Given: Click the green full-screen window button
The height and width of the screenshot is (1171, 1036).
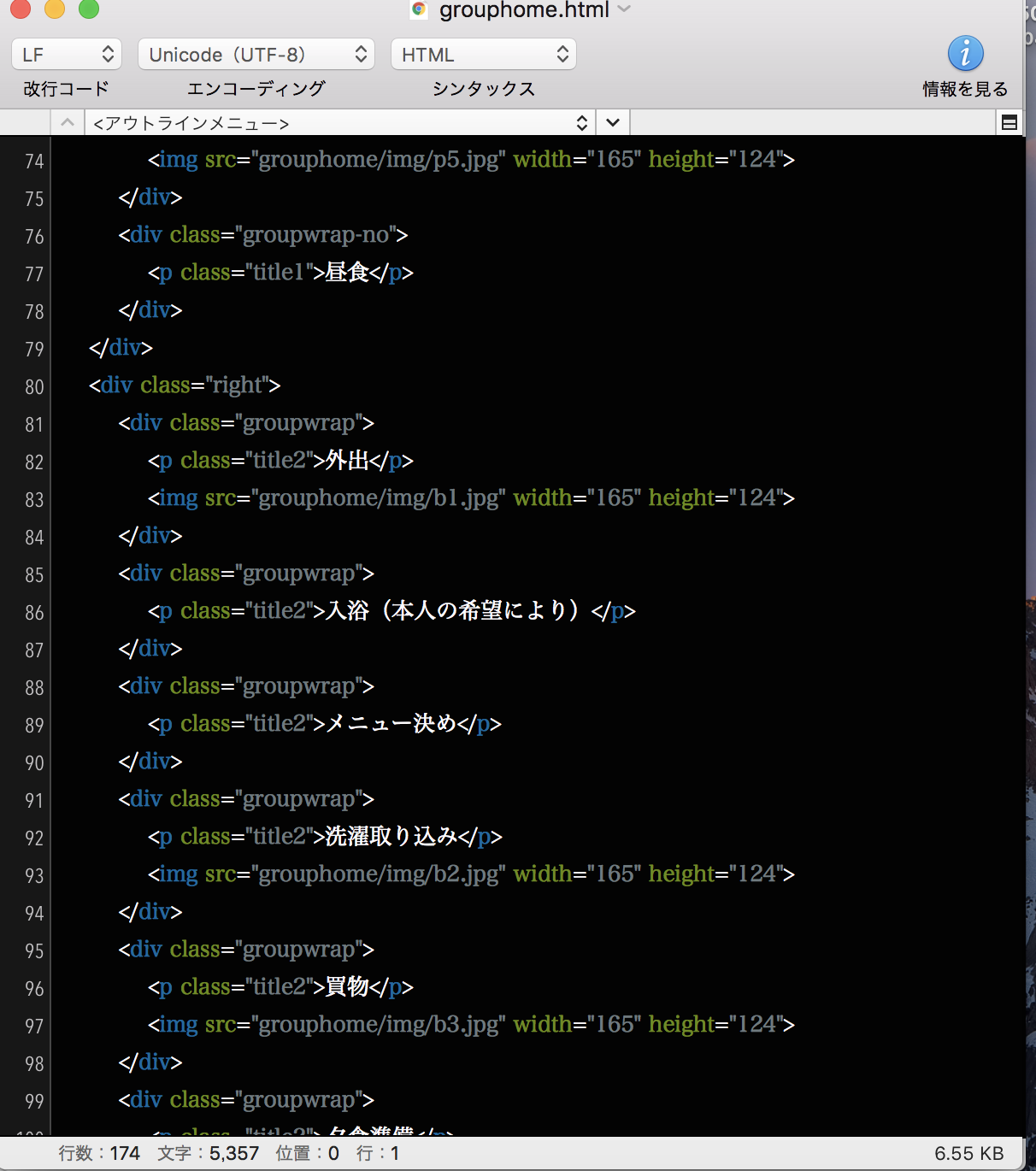Looking at the screenshot, I should point(89,9).
